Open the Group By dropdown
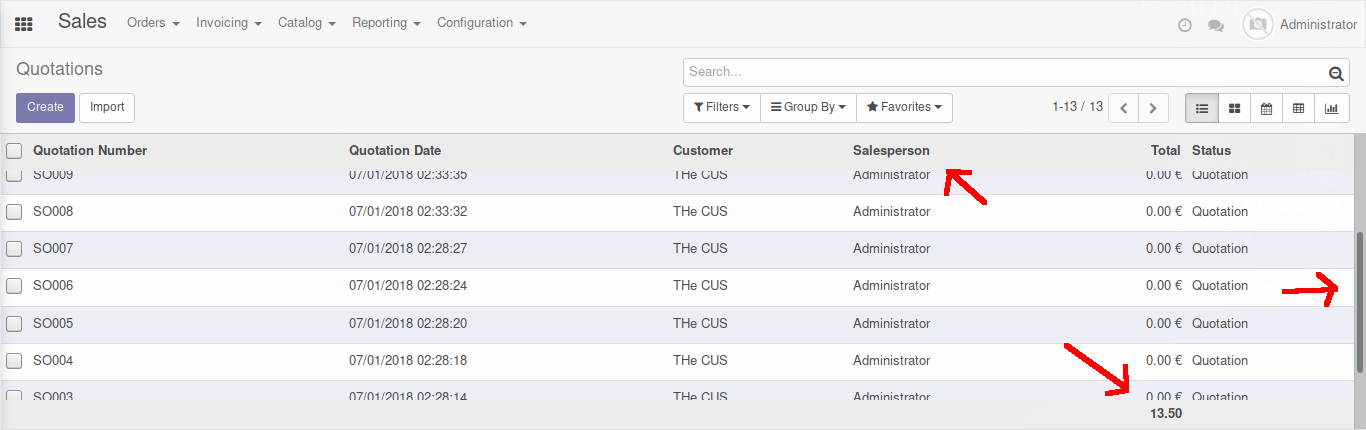 [x=808, y=107]
